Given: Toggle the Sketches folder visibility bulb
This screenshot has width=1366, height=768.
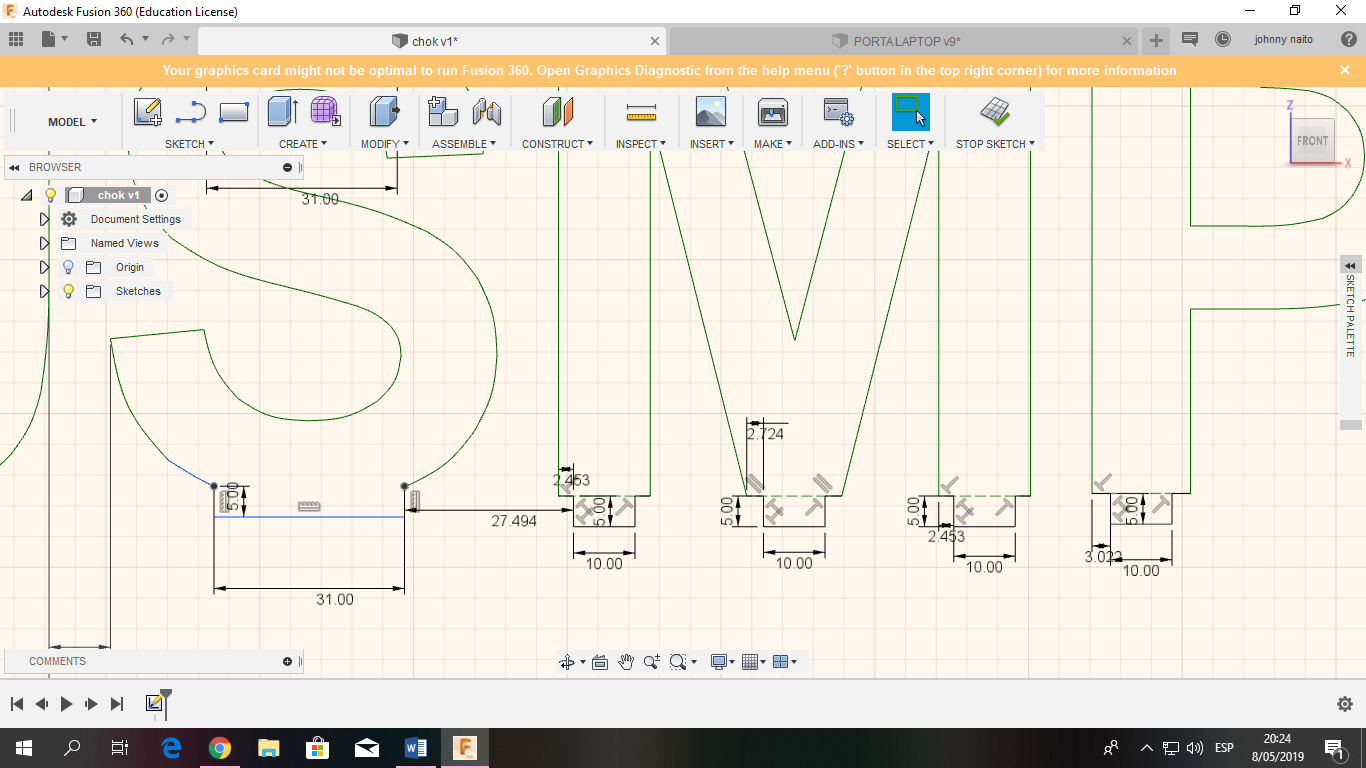Looking at the screenshot, I should (x=68, y=291).
